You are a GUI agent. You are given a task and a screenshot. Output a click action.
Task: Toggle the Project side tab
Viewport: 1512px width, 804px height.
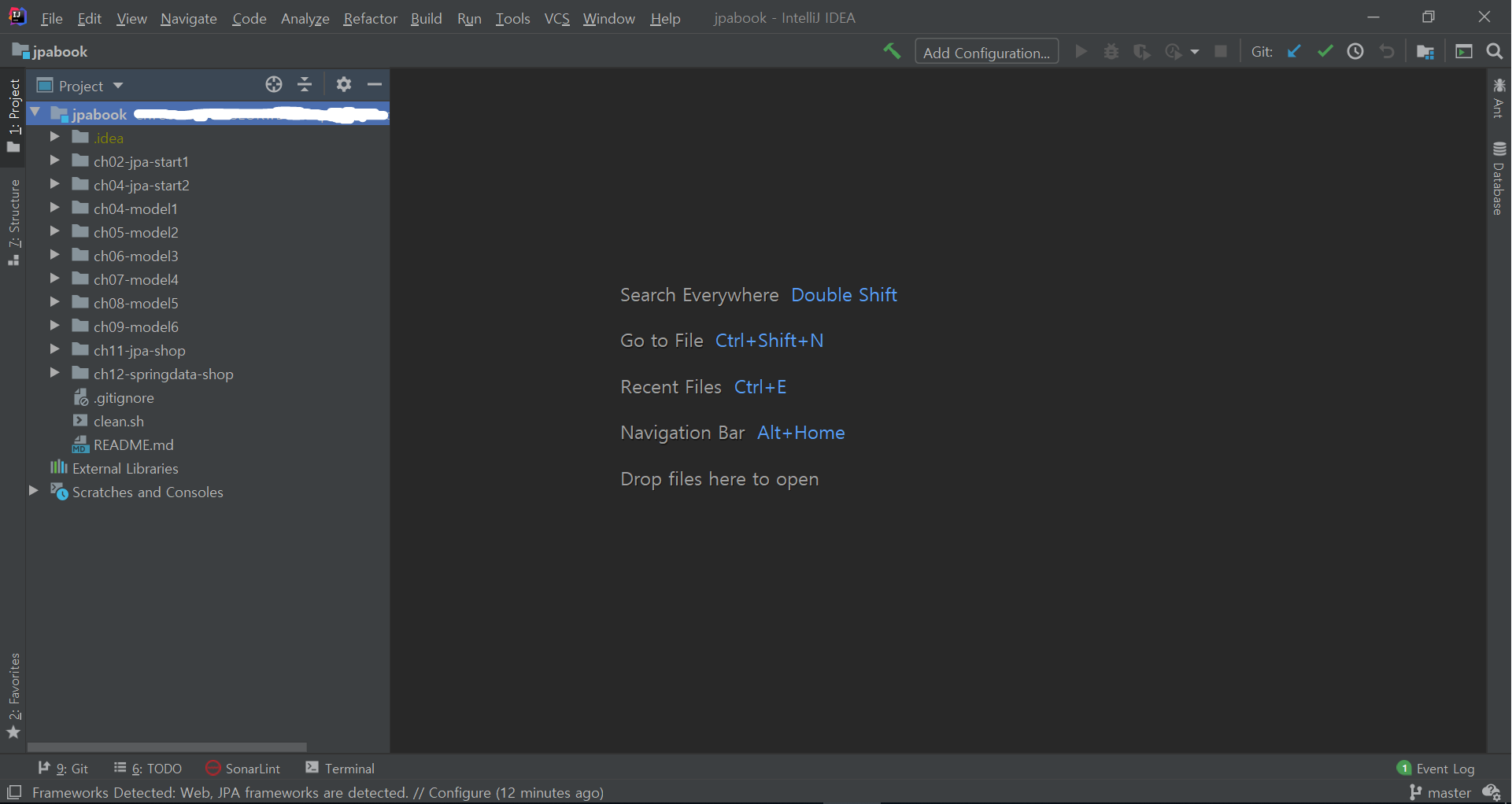(13, 116)
